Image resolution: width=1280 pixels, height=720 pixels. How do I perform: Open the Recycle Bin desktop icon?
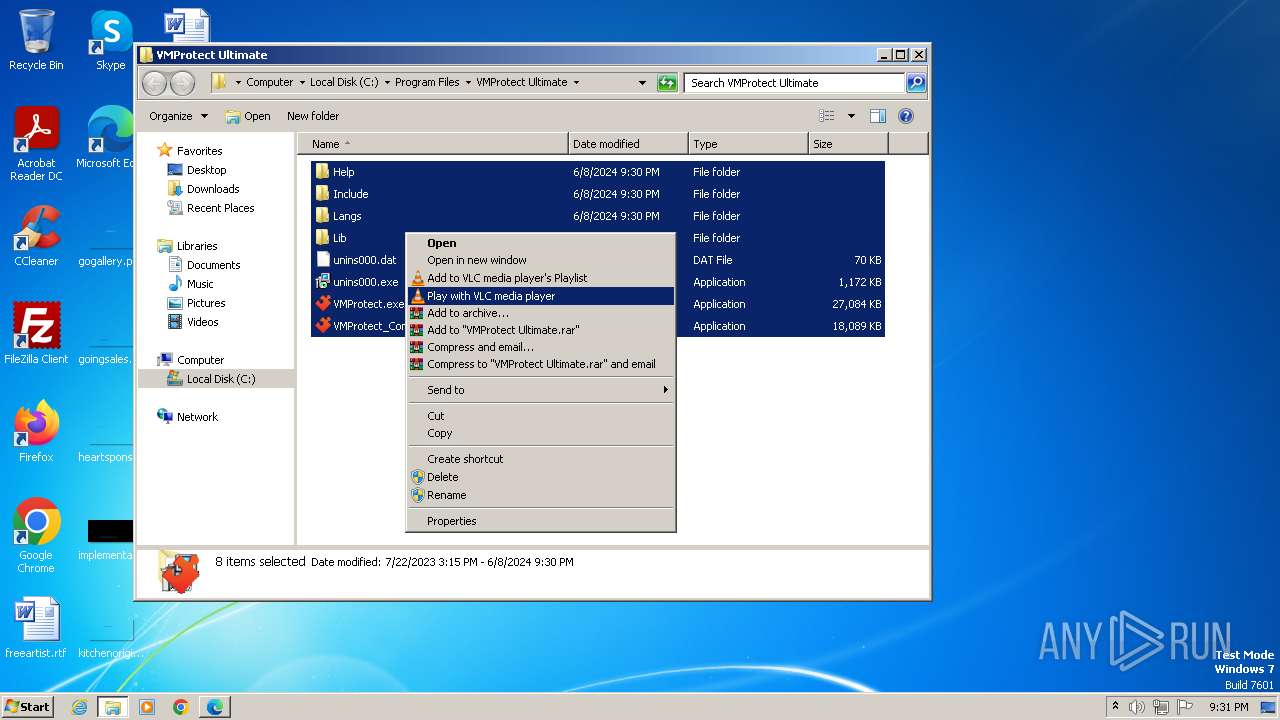pos(36,40)
